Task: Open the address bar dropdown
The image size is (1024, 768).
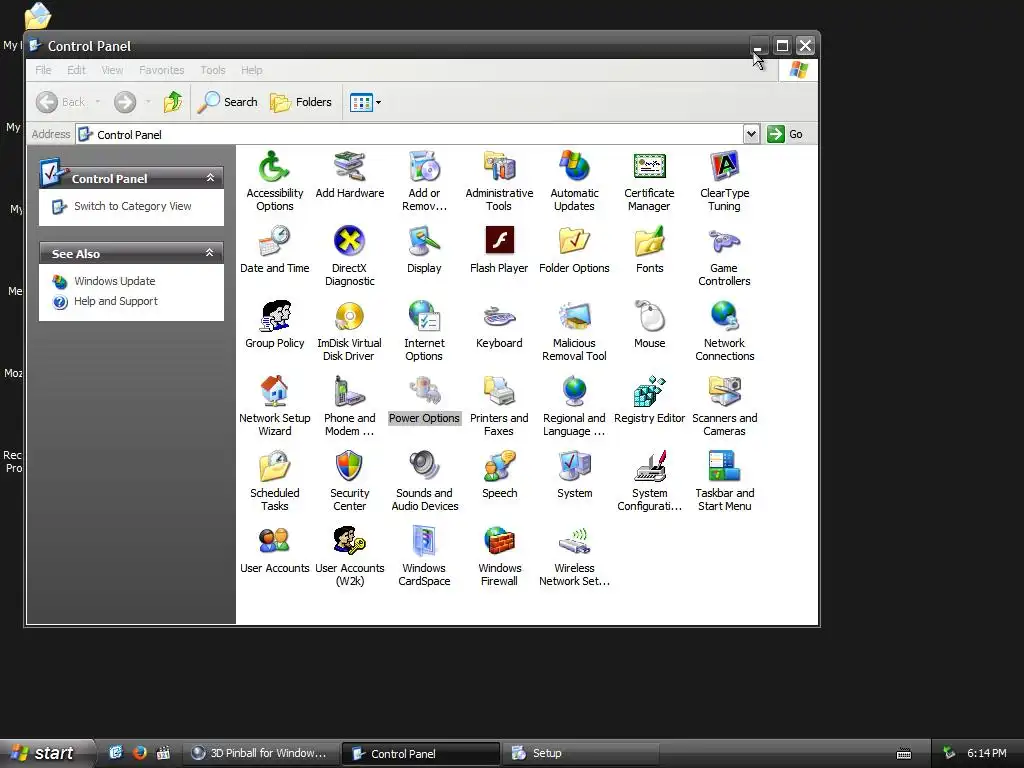Action: 751,134
